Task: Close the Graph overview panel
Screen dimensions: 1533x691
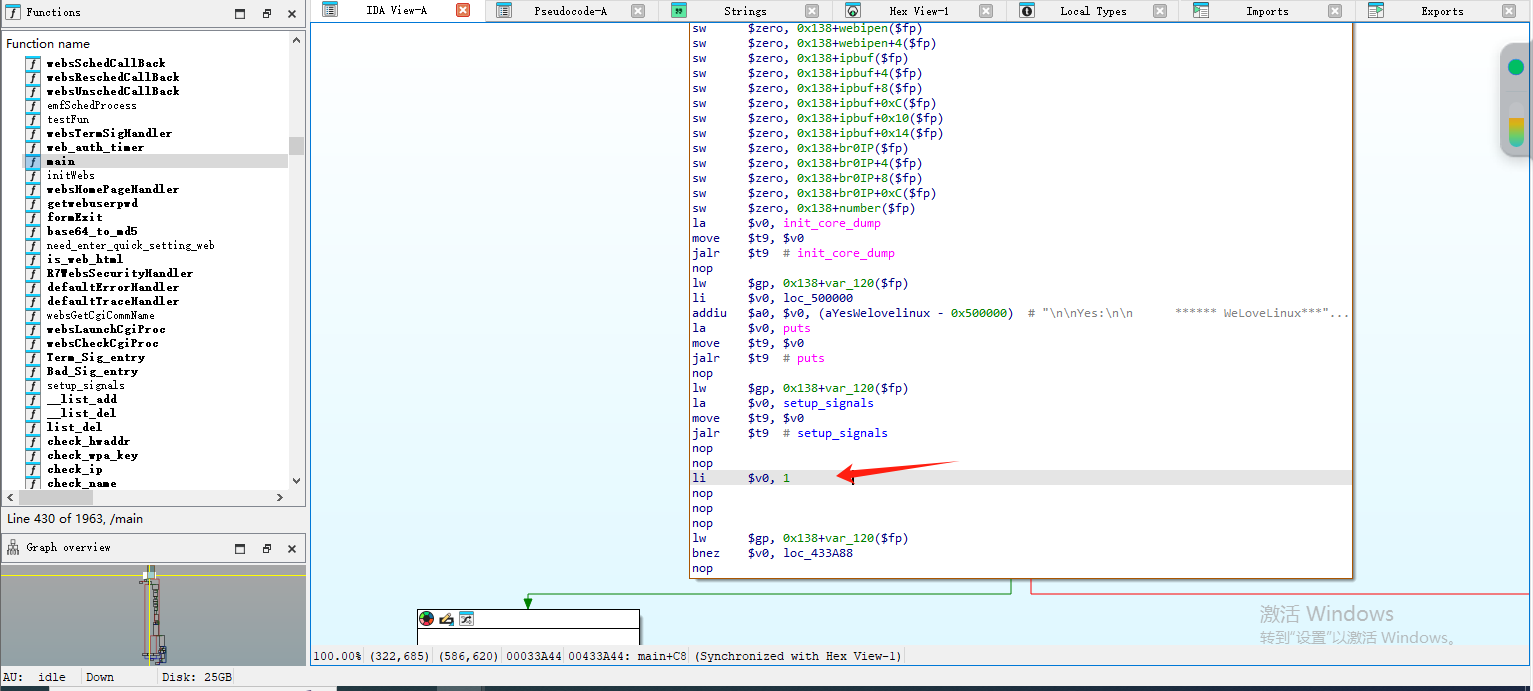Action: click(x=291, y=548)
